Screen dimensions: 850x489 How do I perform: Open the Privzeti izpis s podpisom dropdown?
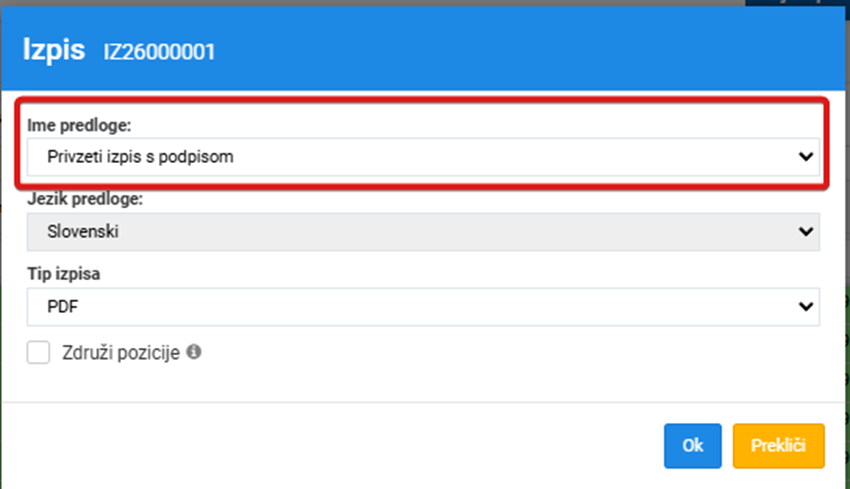pyautogui.click(x=423, y=157)
